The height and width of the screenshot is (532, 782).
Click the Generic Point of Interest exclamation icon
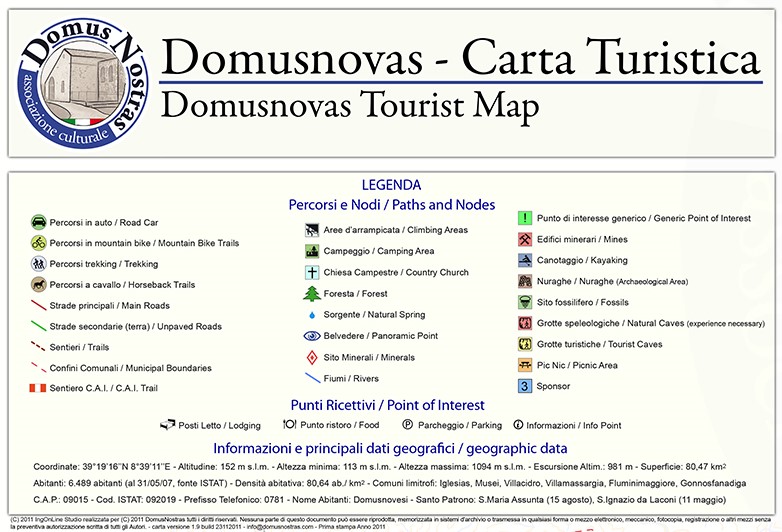[x=525, y=218]
